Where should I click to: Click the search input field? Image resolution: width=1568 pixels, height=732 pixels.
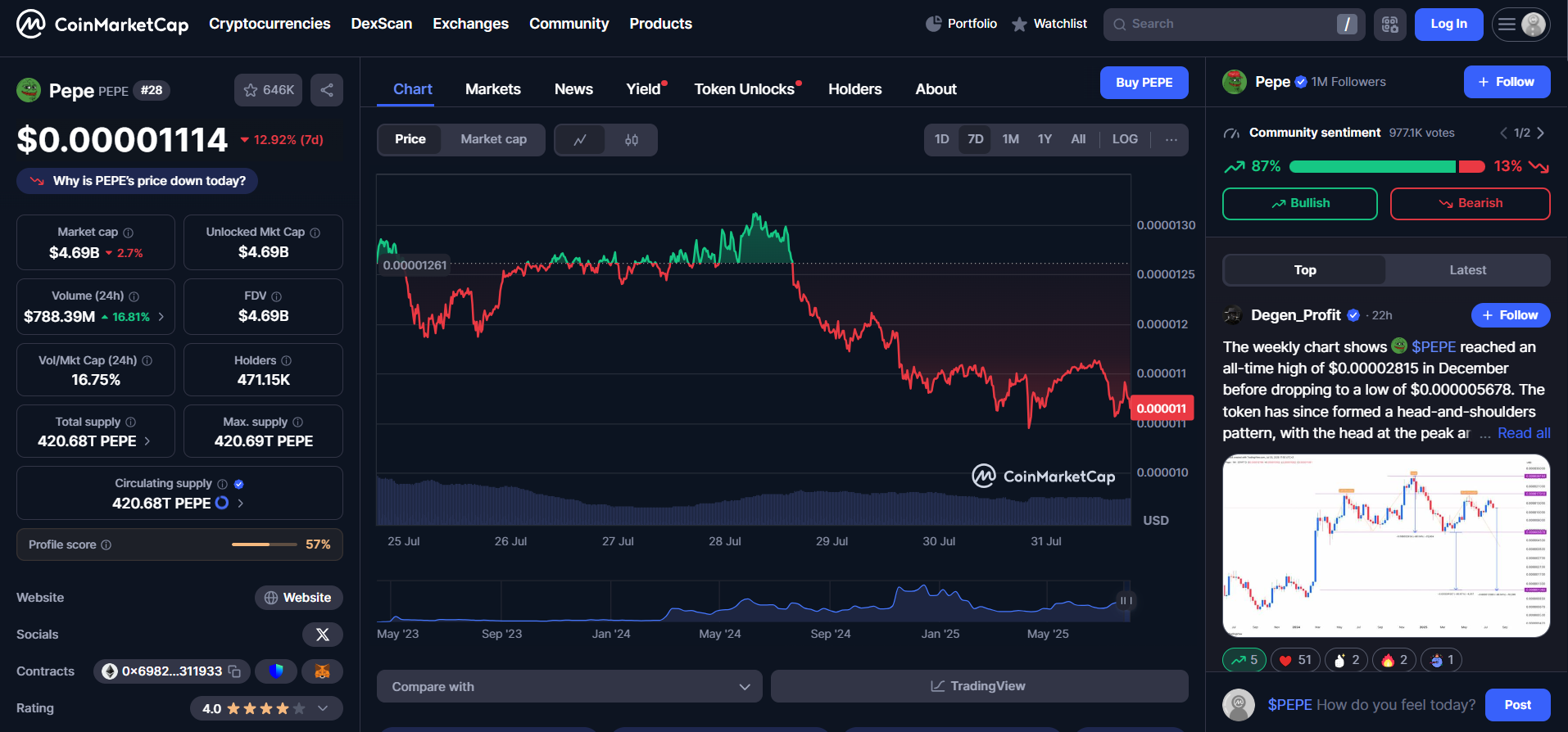(x=1235, y=25)
